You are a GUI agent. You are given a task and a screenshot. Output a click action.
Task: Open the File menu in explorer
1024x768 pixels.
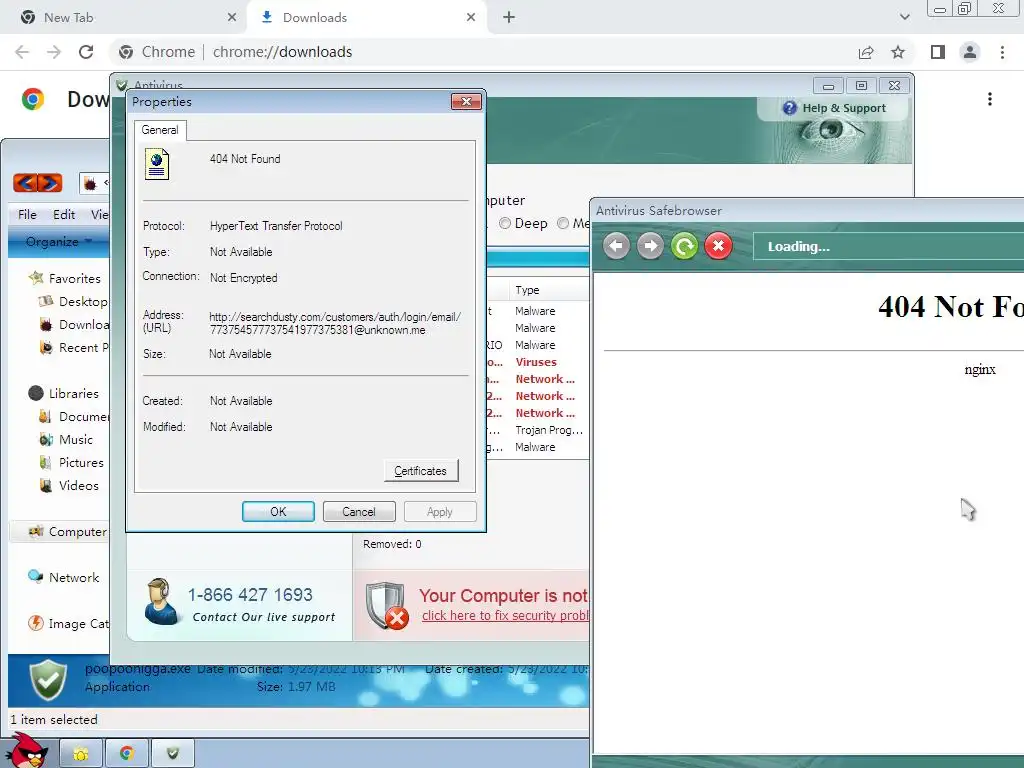tap(27, 215)
